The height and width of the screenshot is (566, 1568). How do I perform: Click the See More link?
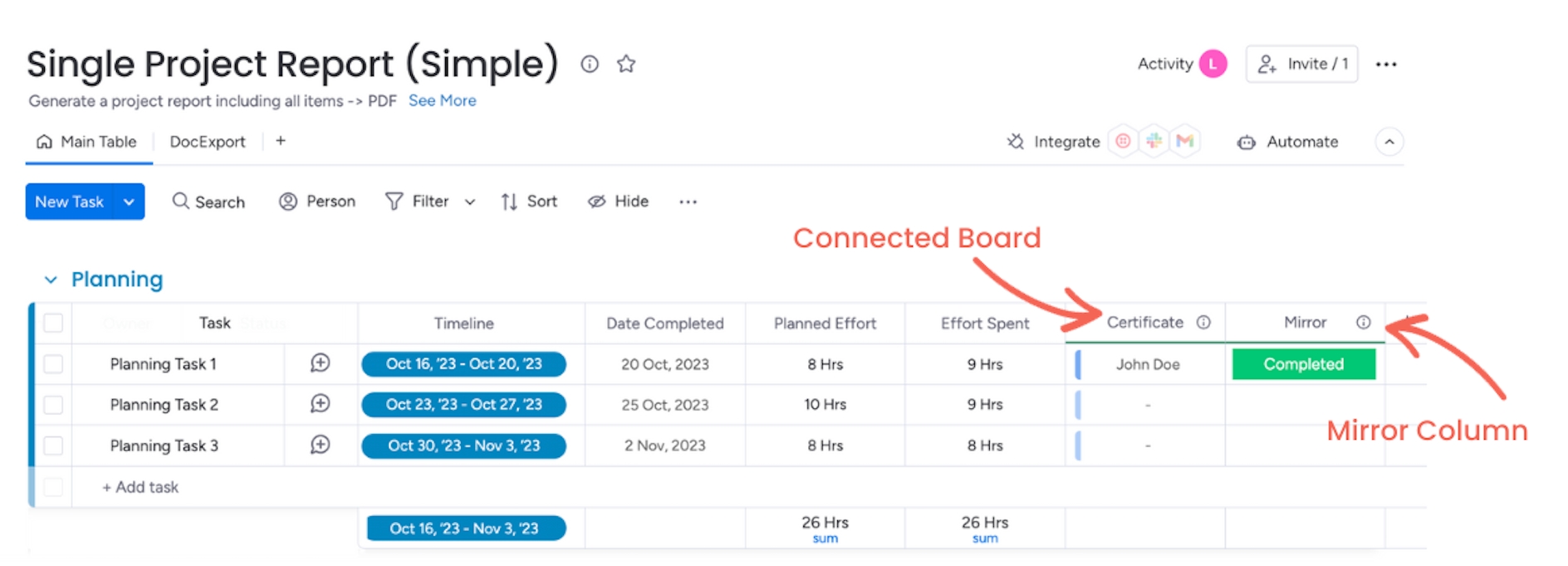pyautogui.click(x=442, y=100)
